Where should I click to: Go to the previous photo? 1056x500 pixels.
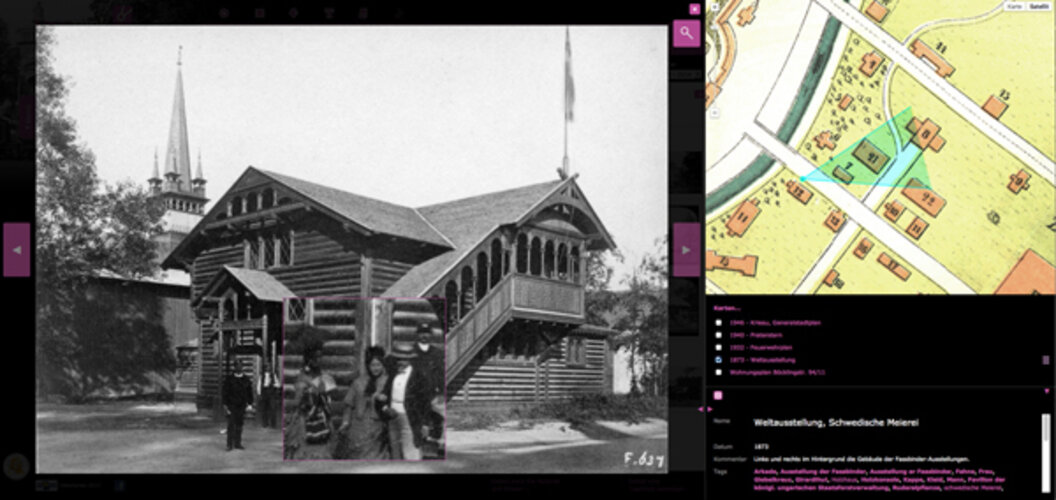click(16, 250)
